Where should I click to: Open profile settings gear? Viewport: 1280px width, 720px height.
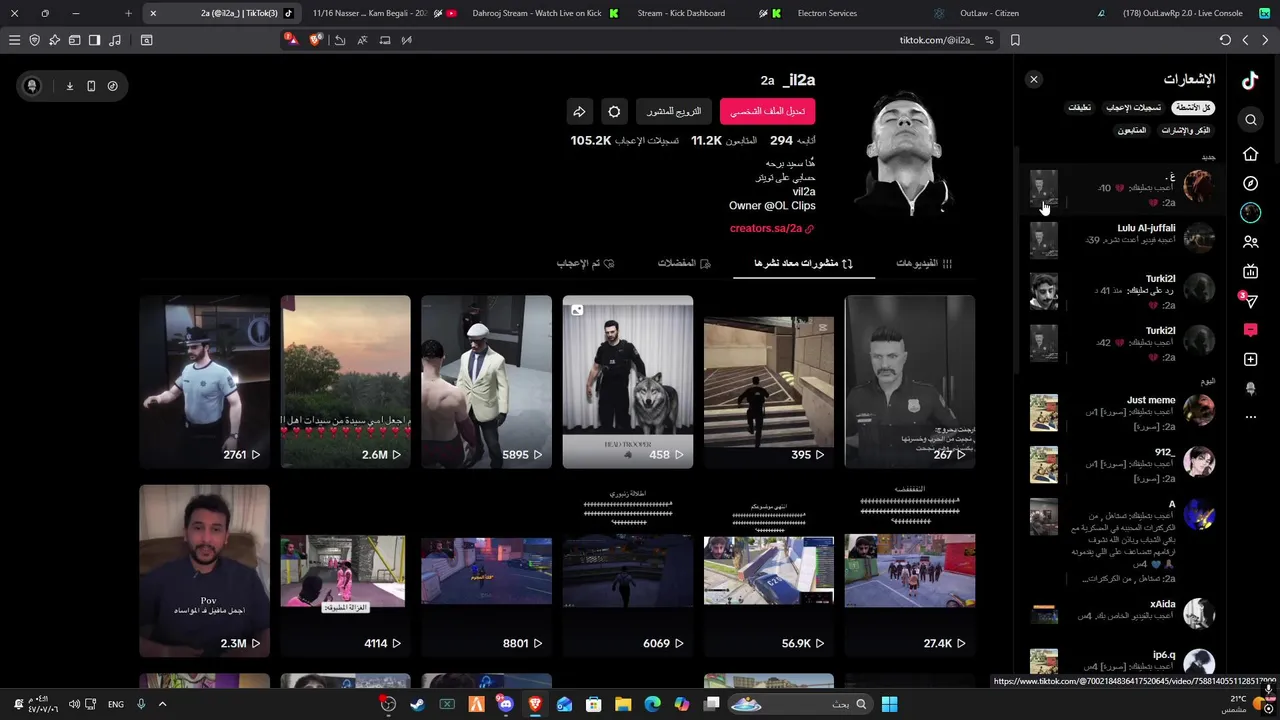click(x=614, y=111)
